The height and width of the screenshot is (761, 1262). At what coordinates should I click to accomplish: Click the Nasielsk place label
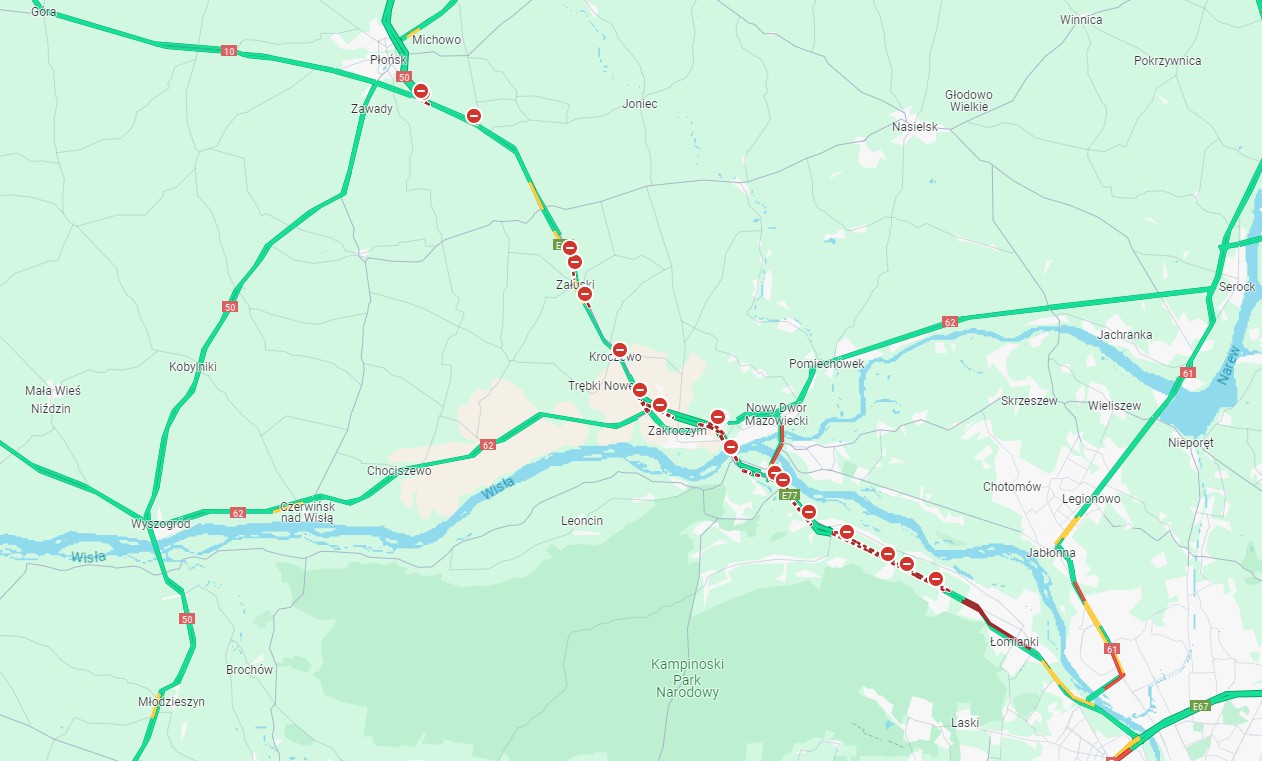click(915, 127)
